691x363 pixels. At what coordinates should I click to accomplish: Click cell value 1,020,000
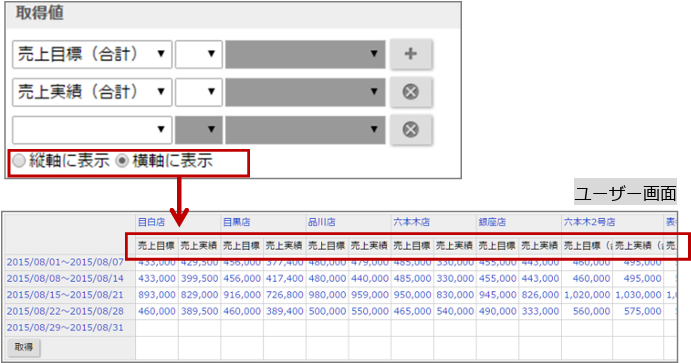click(587, 295)
